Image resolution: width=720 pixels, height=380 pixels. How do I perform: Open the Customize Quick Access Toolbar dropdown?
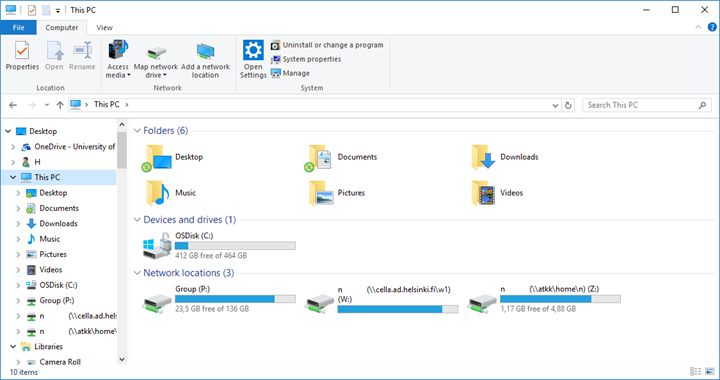pyautogui.click(x=58, y=10)
